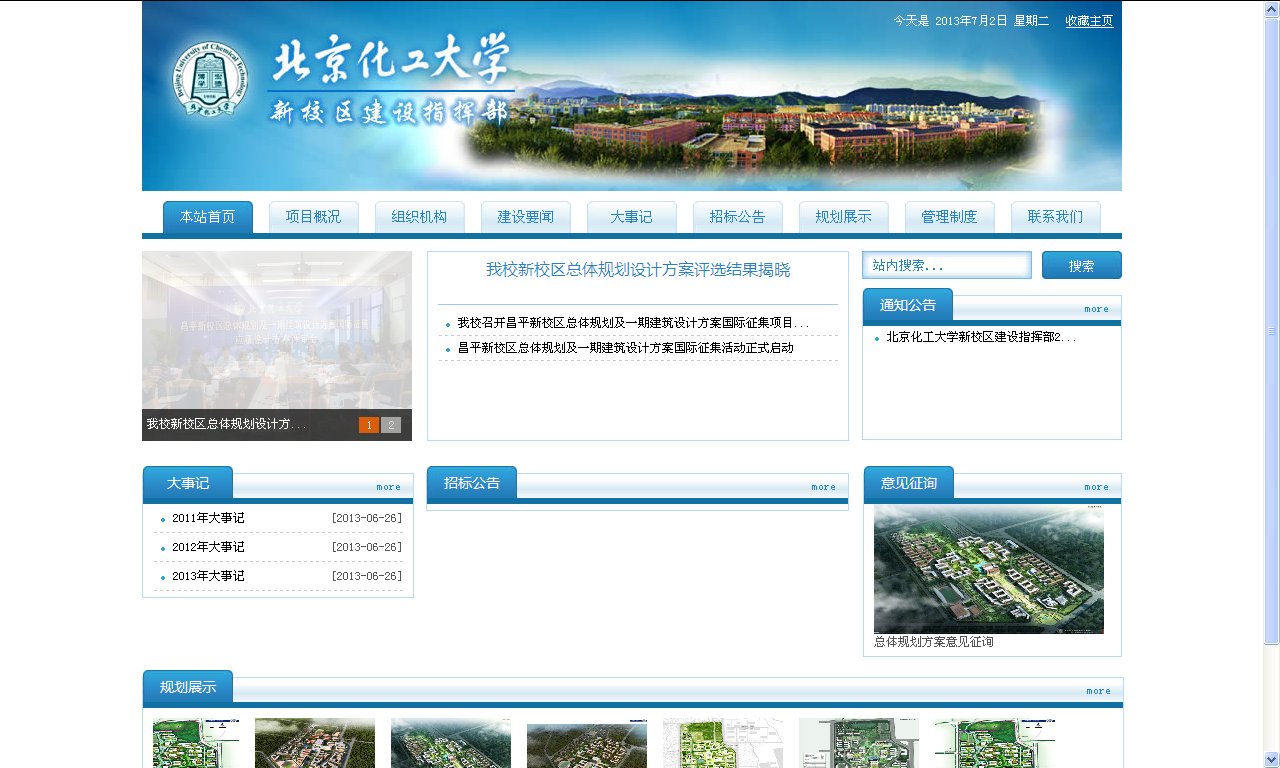Open headline 我校新校区总体规划设计方案评选结果揭晓
Image resolution: width=1280 pixels, height=768 pixels.
638,270
